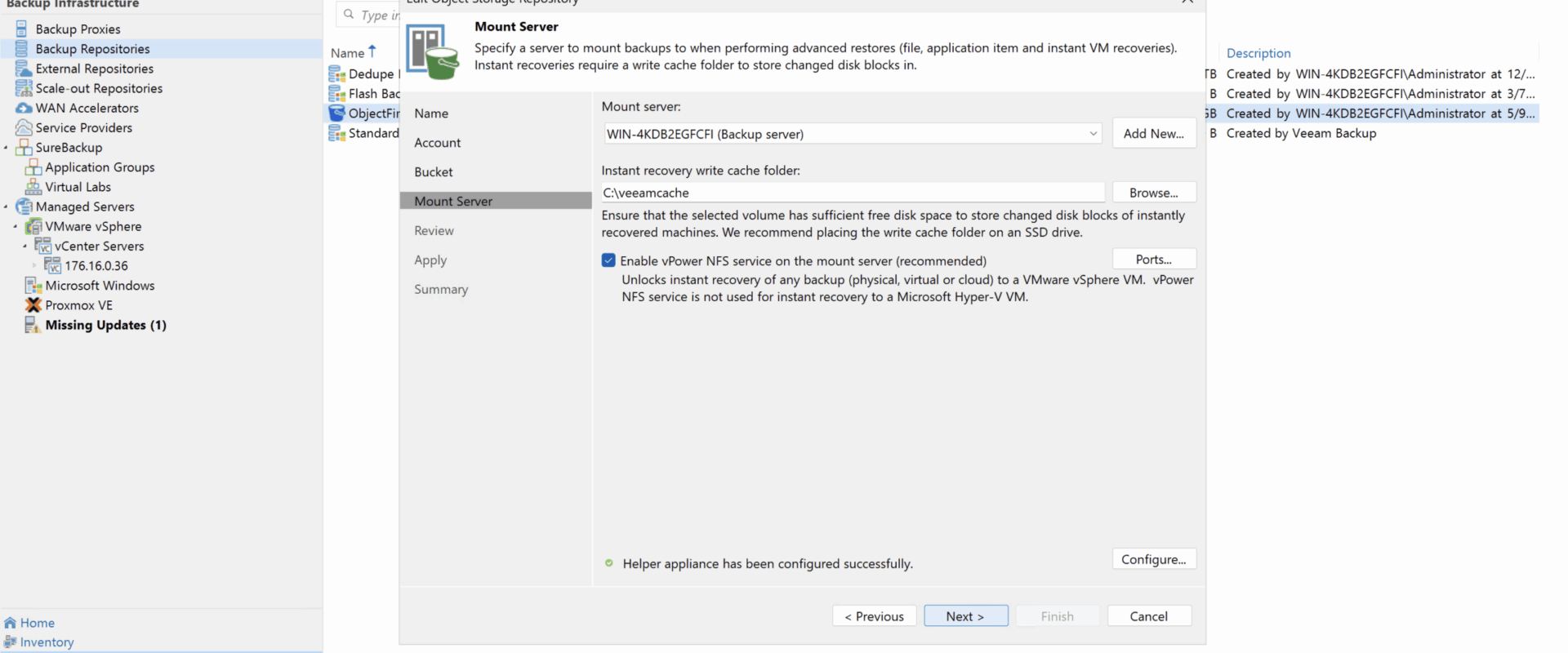This screenshot has height=653, width=1568.
Task: Click the Home view icon
Action: [10, 623]
